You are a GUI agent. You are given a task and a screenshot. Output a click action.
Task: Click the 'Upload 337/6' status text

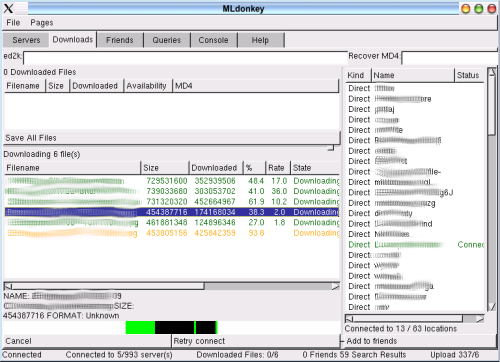[x=455, y=355]
